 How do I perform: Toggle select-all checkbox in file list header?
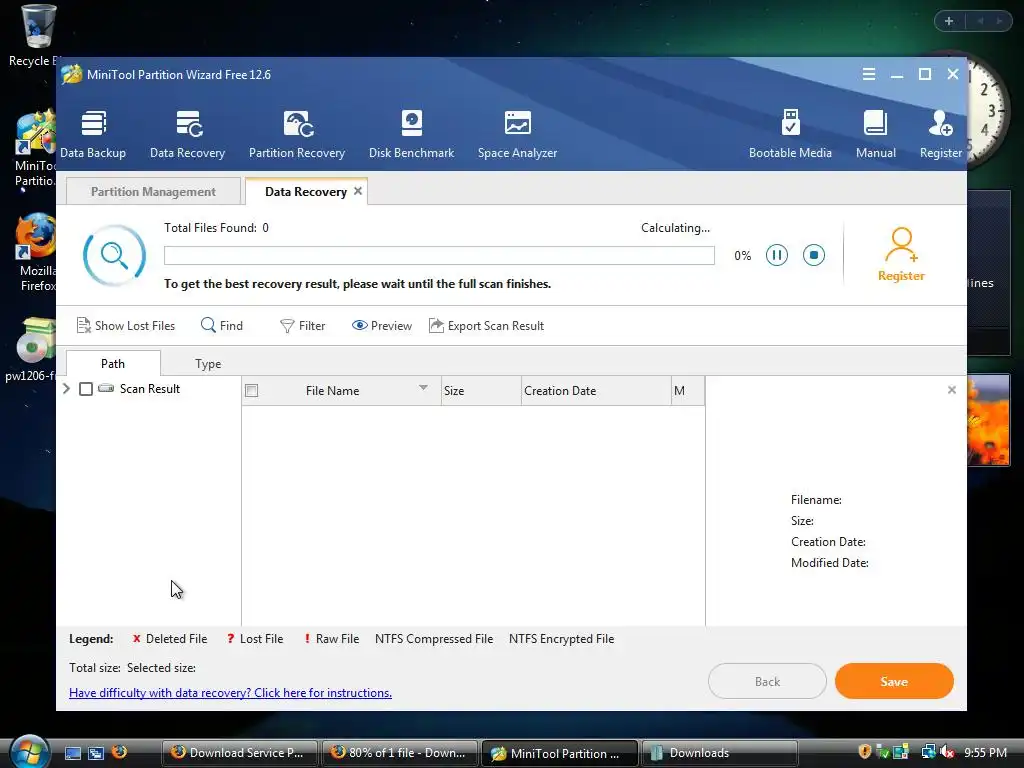[251, 391]
